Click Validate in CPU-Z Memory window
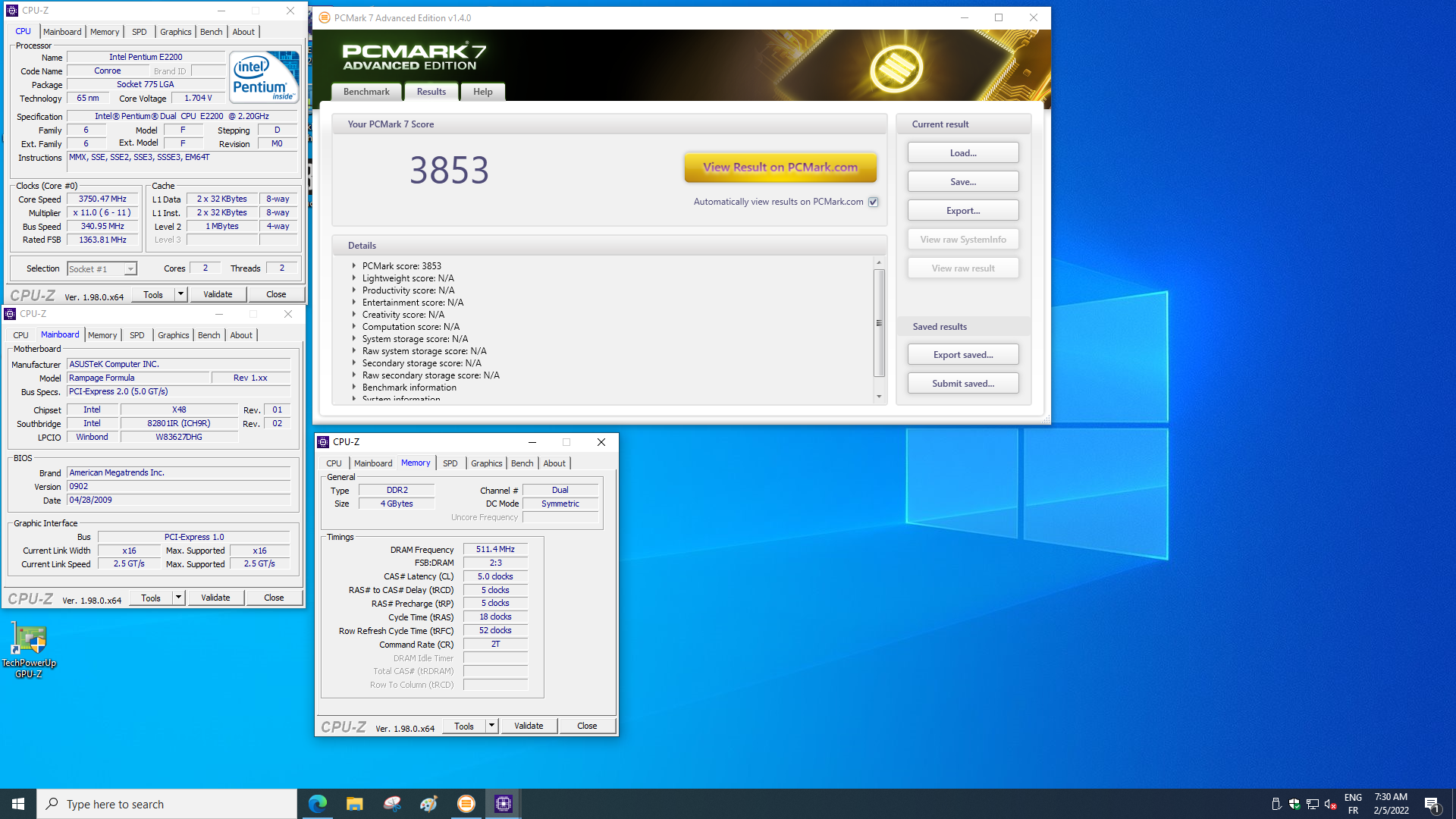The image size is (1456, 819). tap(529, 726)
